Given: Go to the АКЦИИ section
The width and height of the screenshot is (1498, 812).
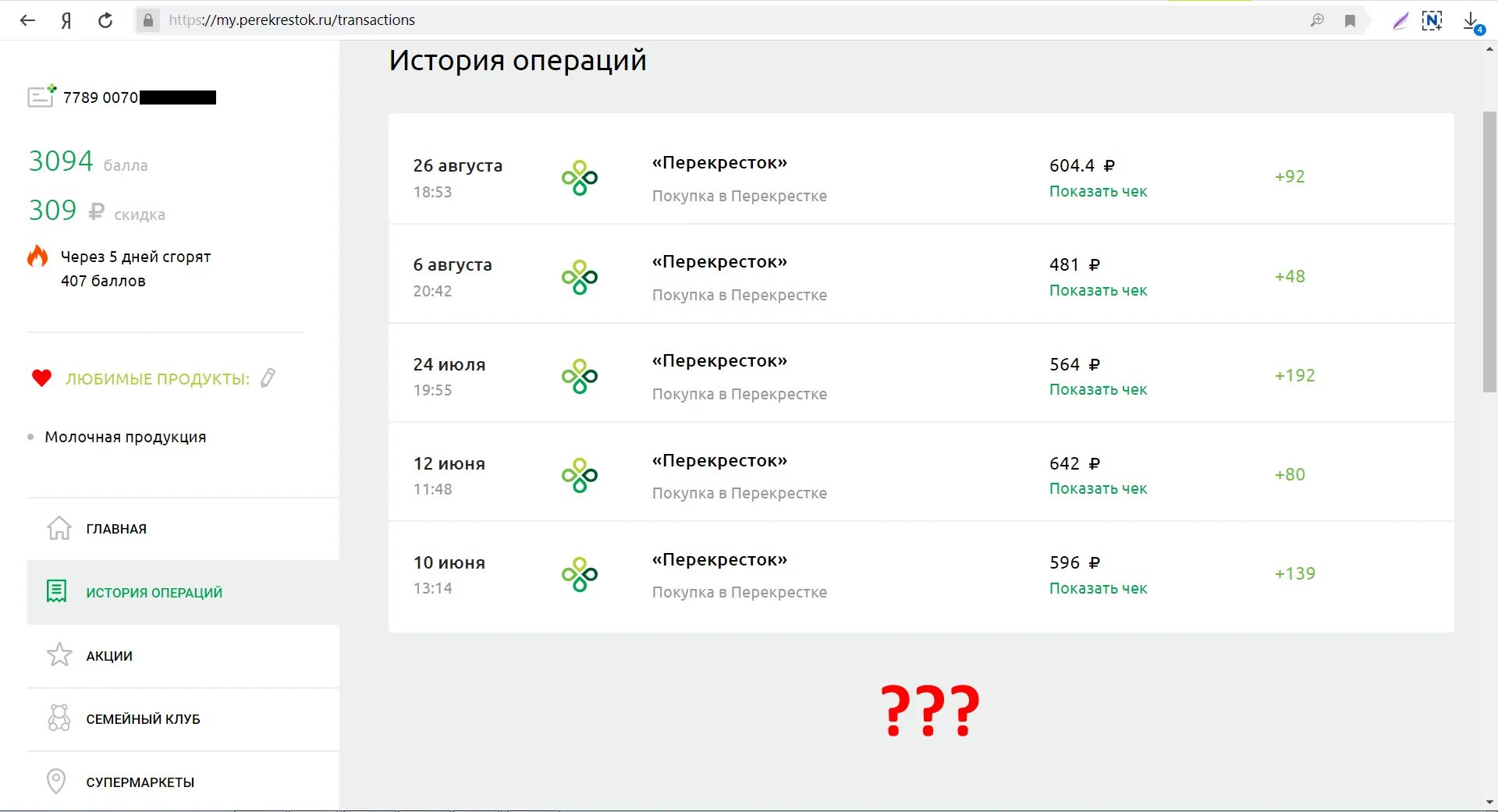Looking at the screenshot, I should (x=183, y=656).
